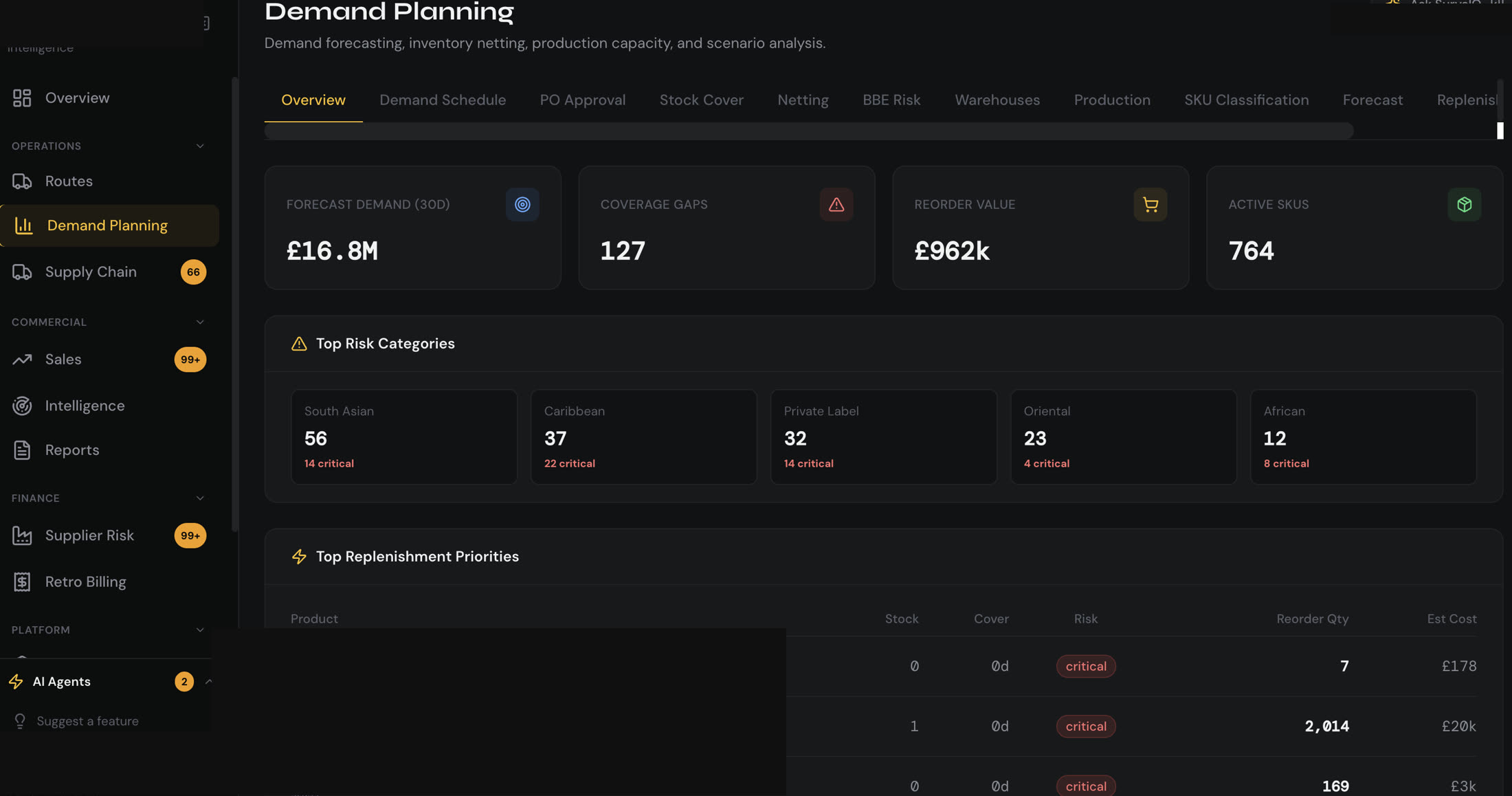
Task: Click the Supplier Risk 99+ badge
Action: click(x=190, y=535)
